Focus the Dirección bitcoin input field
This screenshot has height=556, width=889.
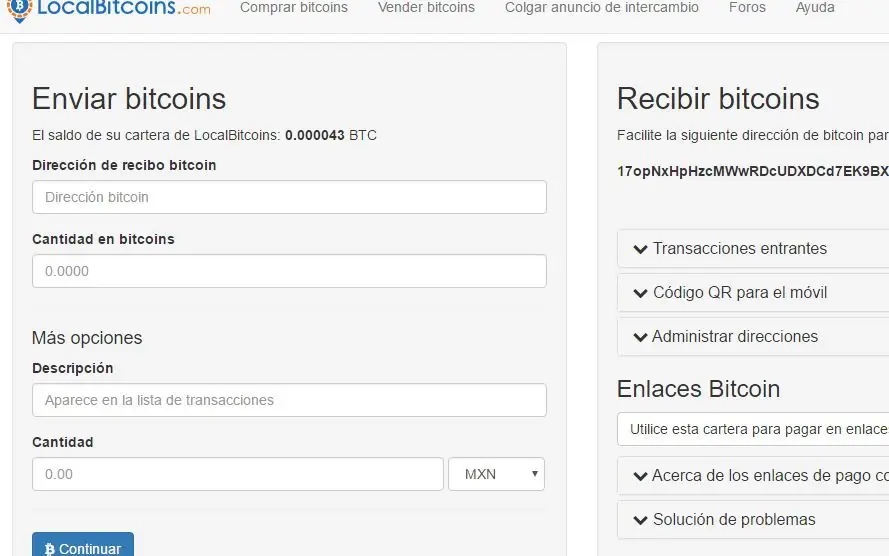point(289,197)
